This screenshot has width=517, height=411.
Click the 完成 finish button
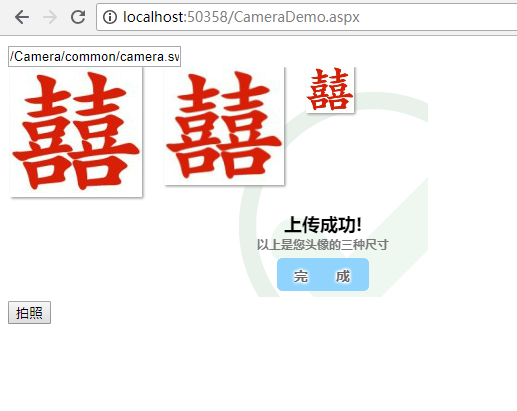click(323, 274)
